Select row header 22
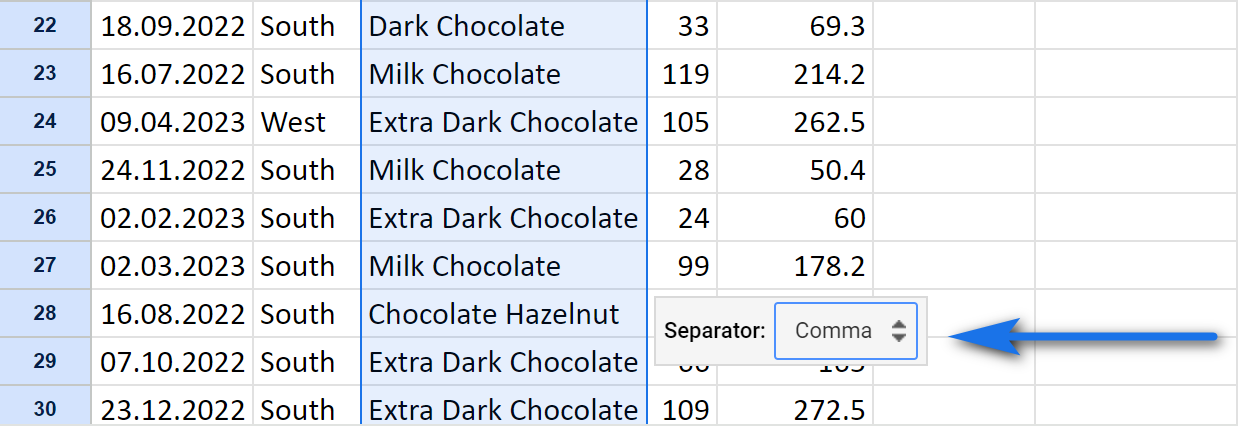This screenshot has width=1238, height=426. 45,25
